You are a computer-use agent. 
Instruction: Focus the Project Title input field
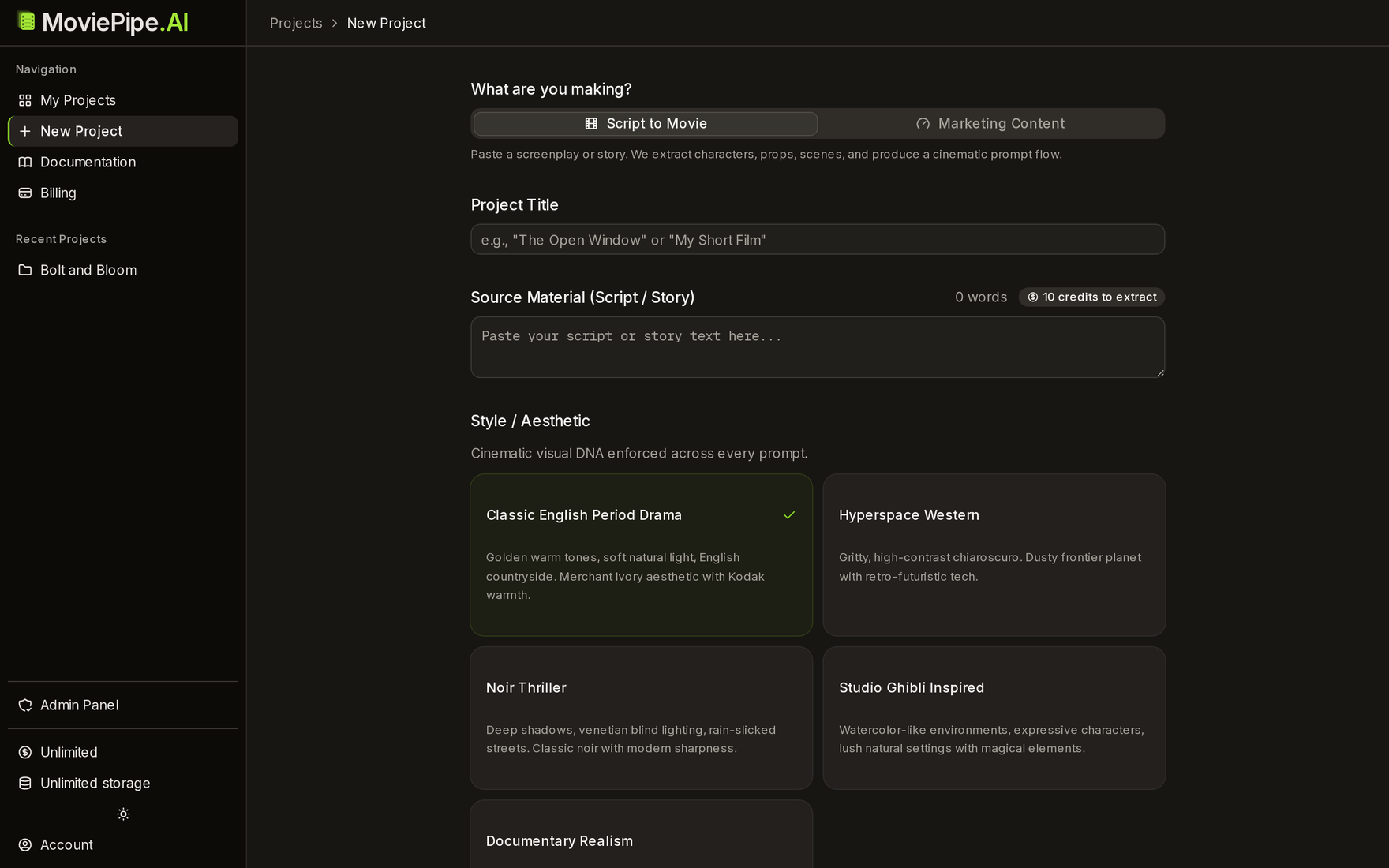click(818, 239)
